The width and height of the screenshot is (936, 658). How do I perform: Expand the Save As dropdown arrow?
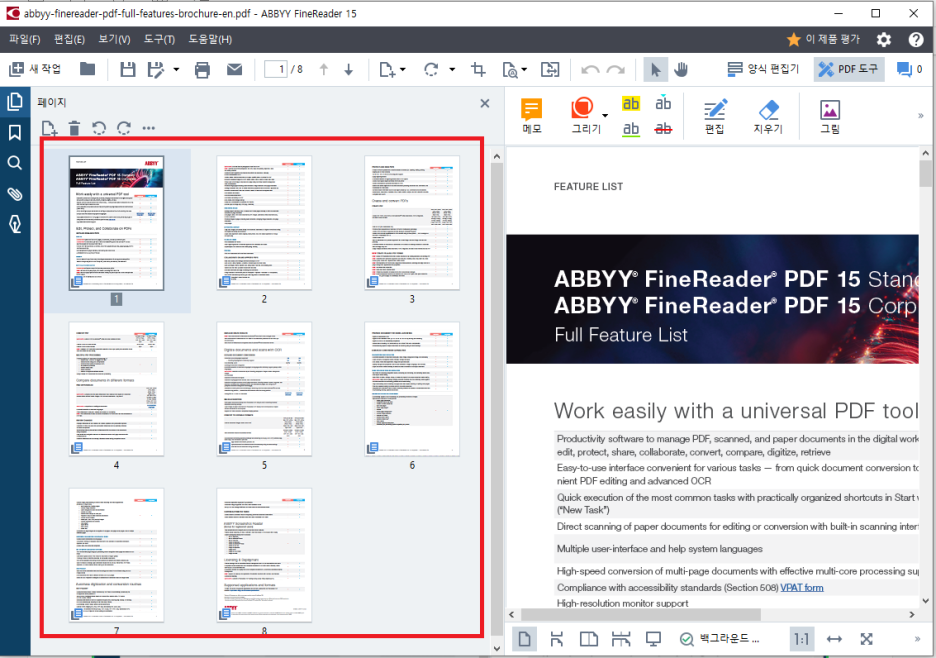click(176, 70)
